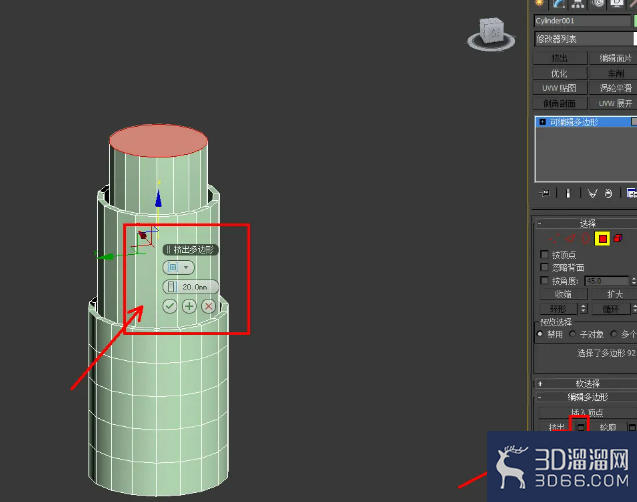Screen dimensions: 637x502
Task: Adjust the 环形 spinner arrows
Action: coord(584,309)
